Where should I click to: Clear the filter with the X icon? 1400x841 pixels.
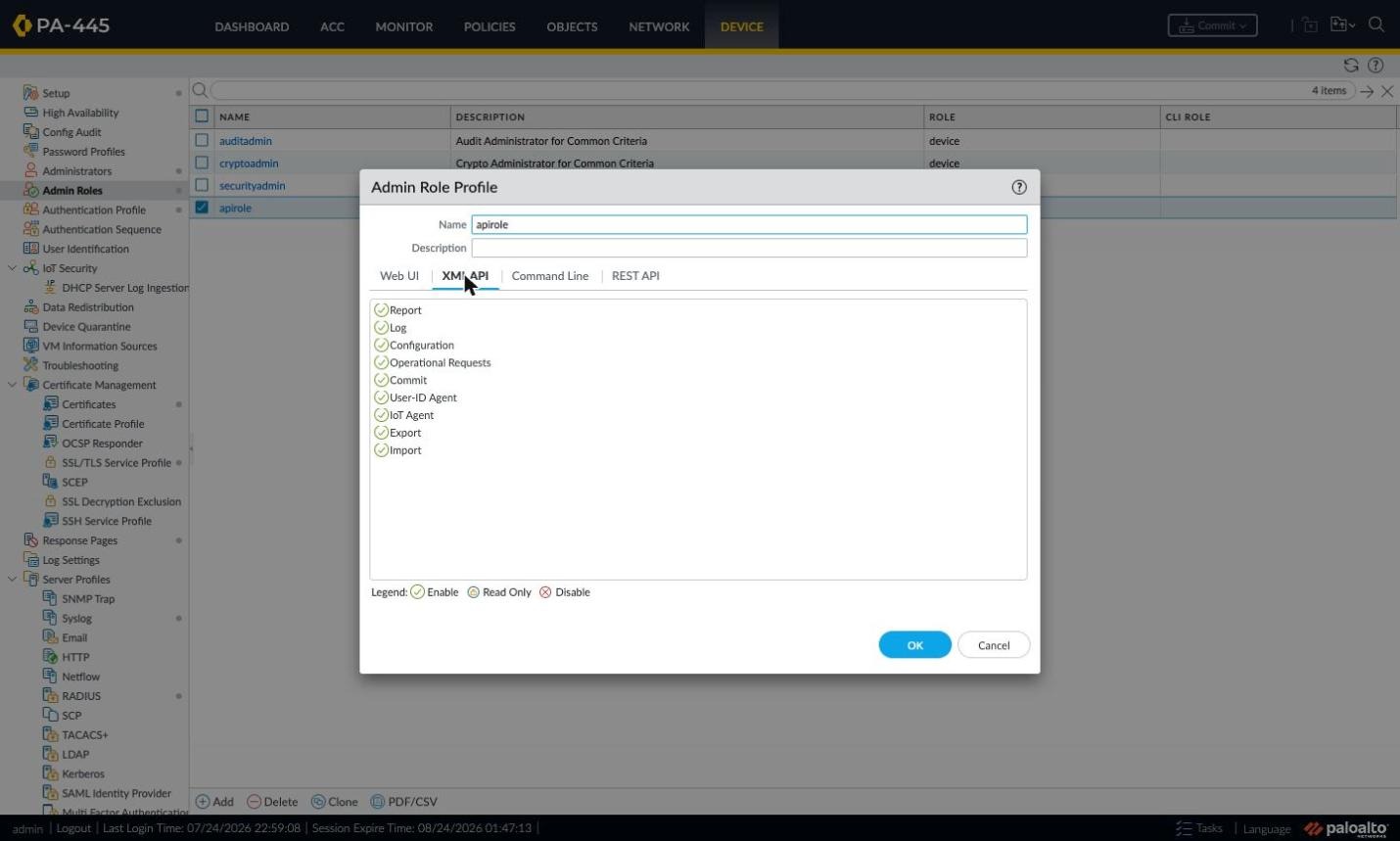coord(1387,91)
